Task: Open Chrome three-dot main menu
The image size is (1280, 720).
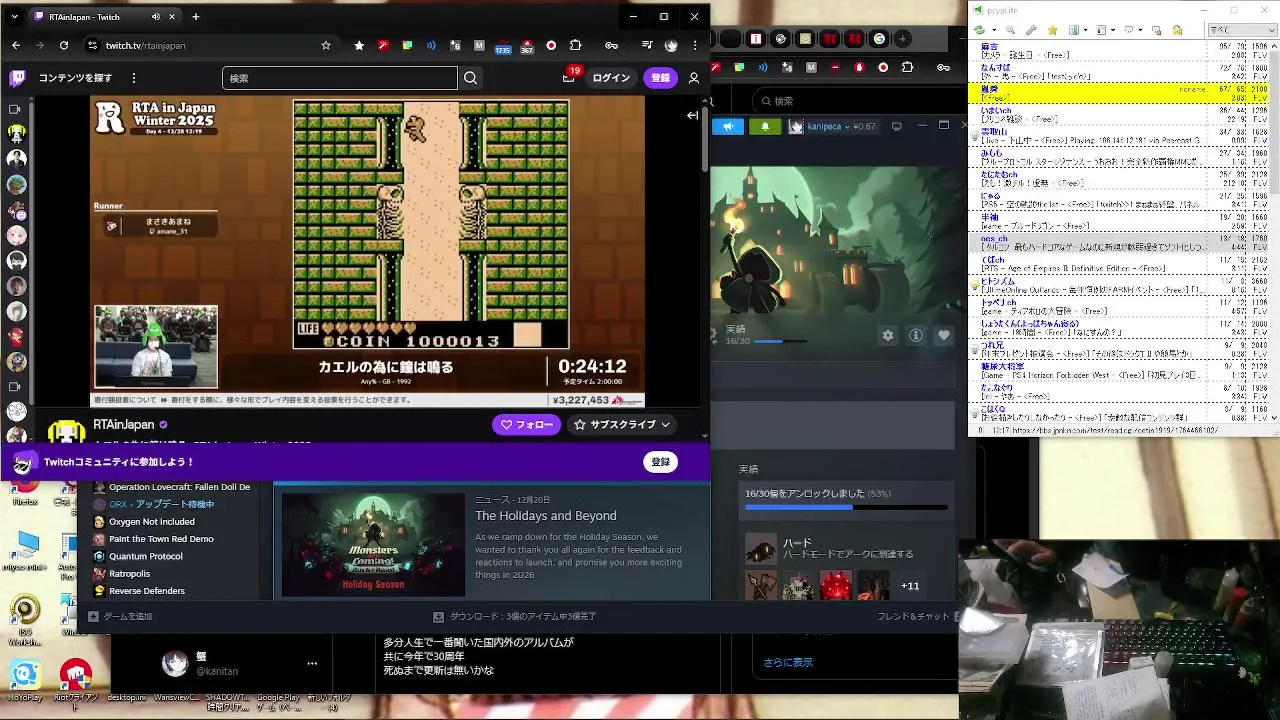Action: 695,45
